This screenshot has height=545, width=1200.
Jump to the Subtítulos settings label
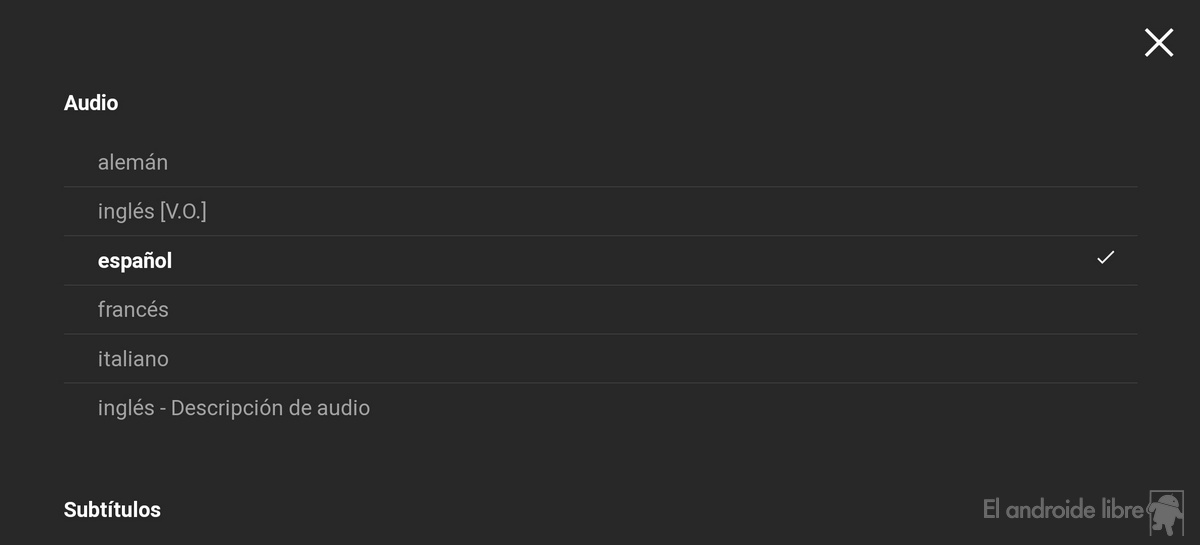point(112,510)
